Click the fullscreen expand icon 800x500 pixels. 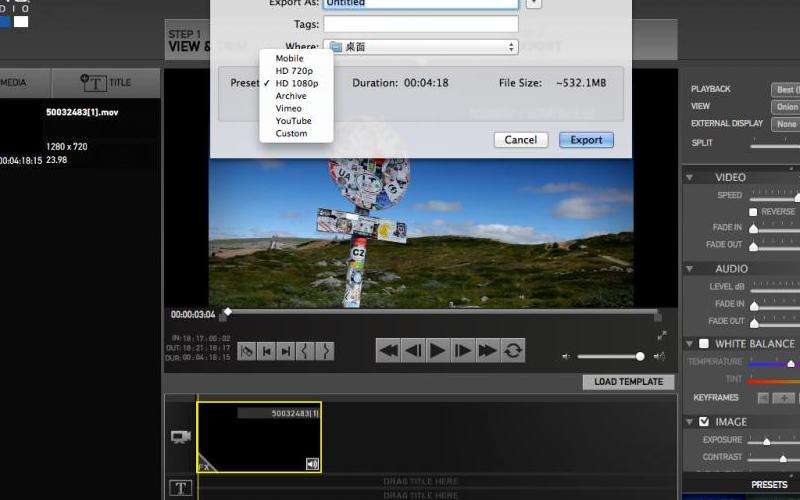660,336
